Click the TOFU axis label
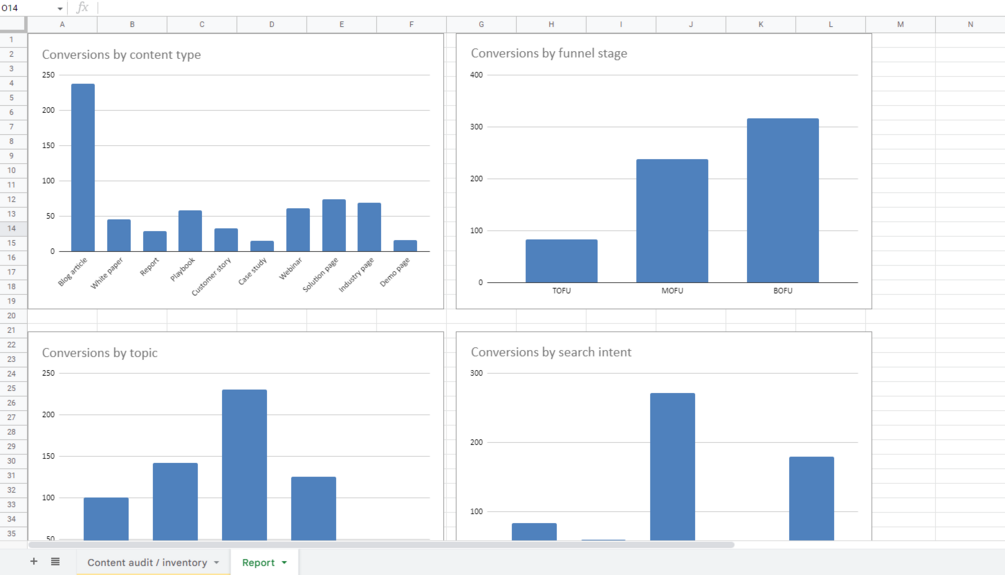 click(x=561, y=290)
